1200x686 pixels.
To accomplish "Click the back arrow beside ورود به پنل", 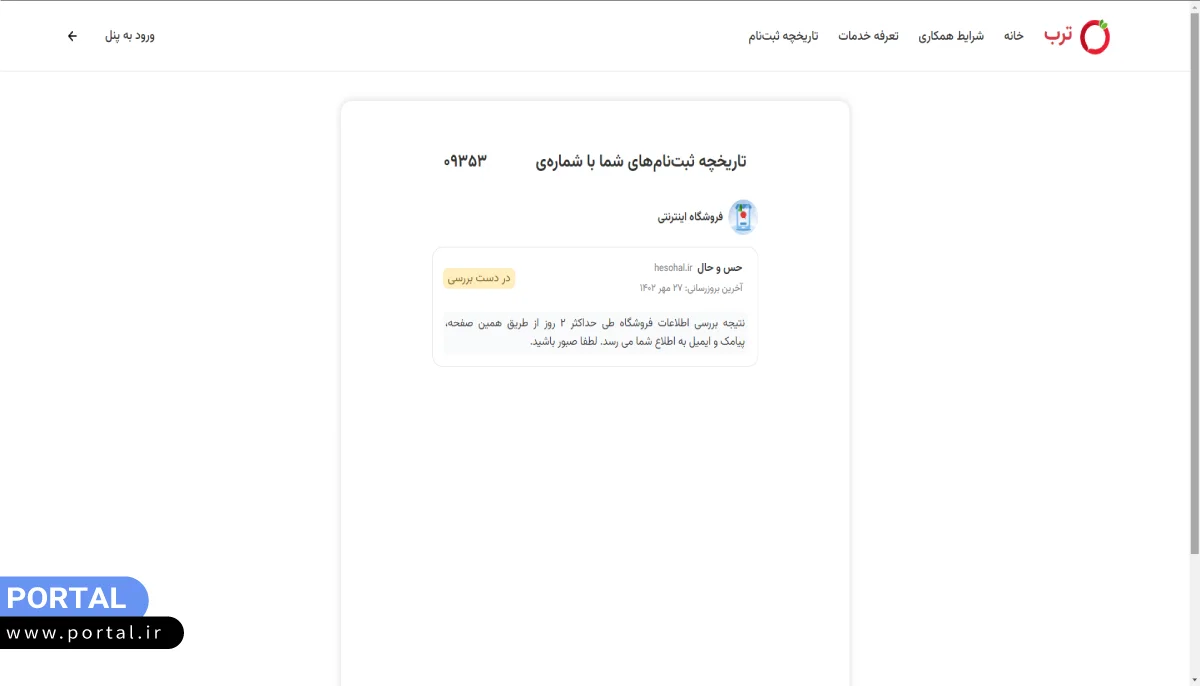I will (x=71, y=35).
